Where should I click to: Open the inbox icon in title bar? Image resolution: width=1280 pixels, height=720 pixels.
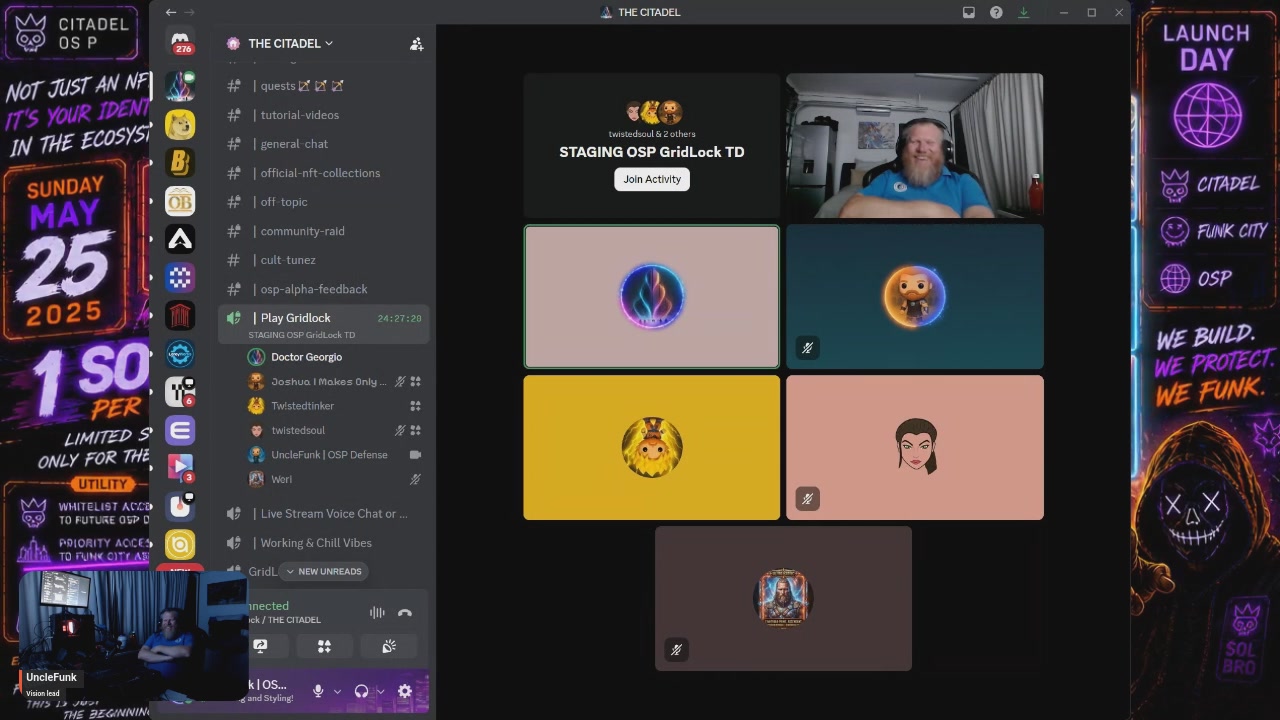(x=969, y=12)
